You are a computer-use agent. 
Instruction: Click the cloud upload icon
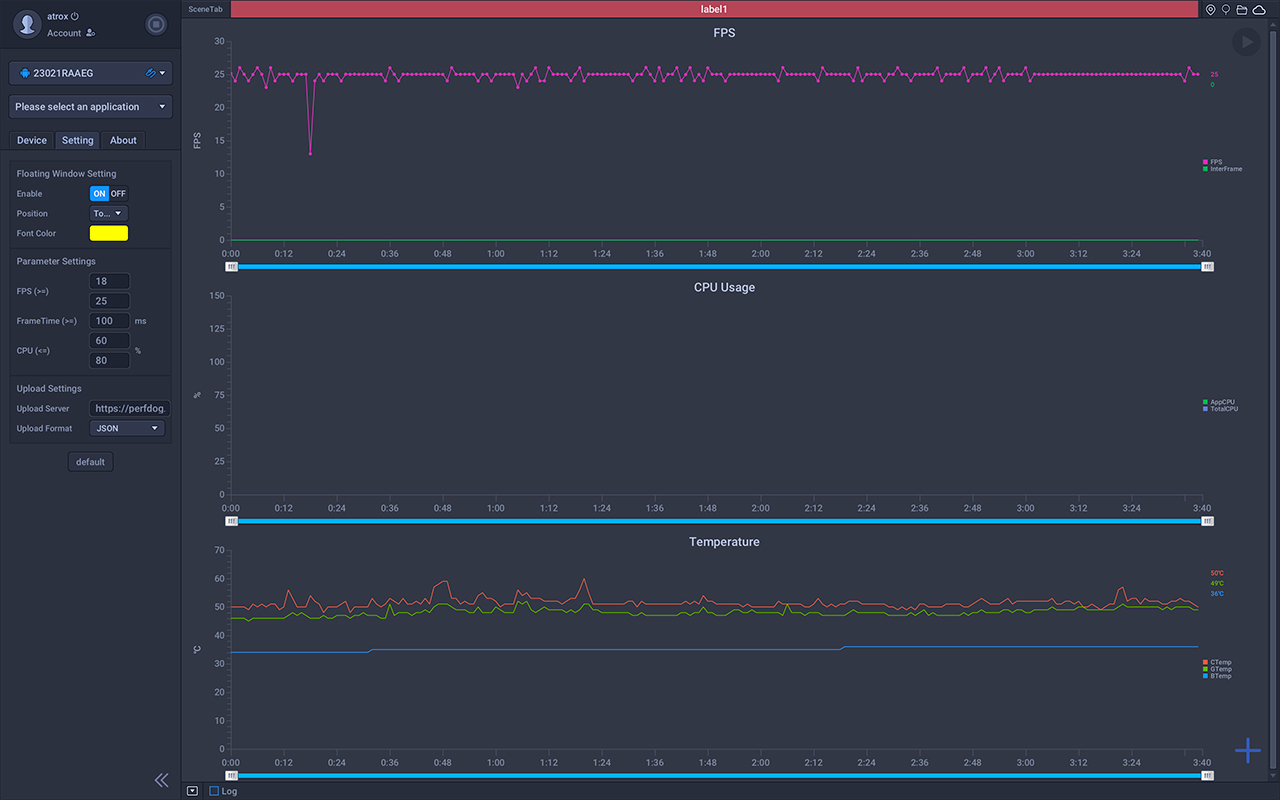coord(1259,9)
